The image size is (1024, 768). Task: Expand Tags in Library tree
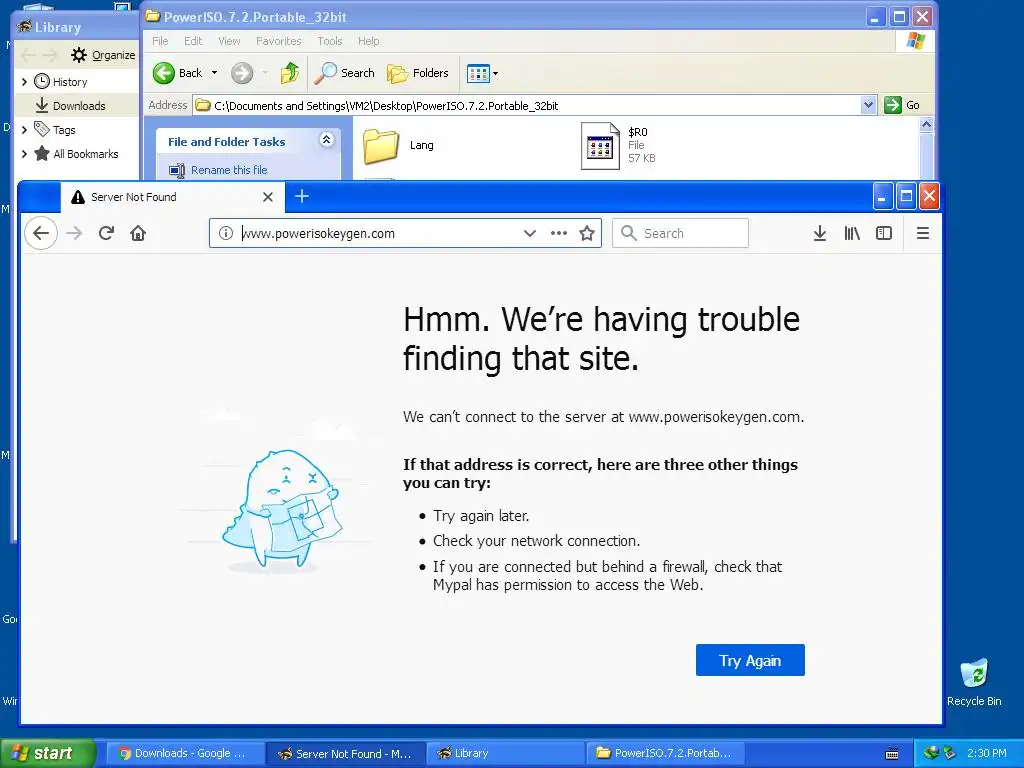(25, 130)
